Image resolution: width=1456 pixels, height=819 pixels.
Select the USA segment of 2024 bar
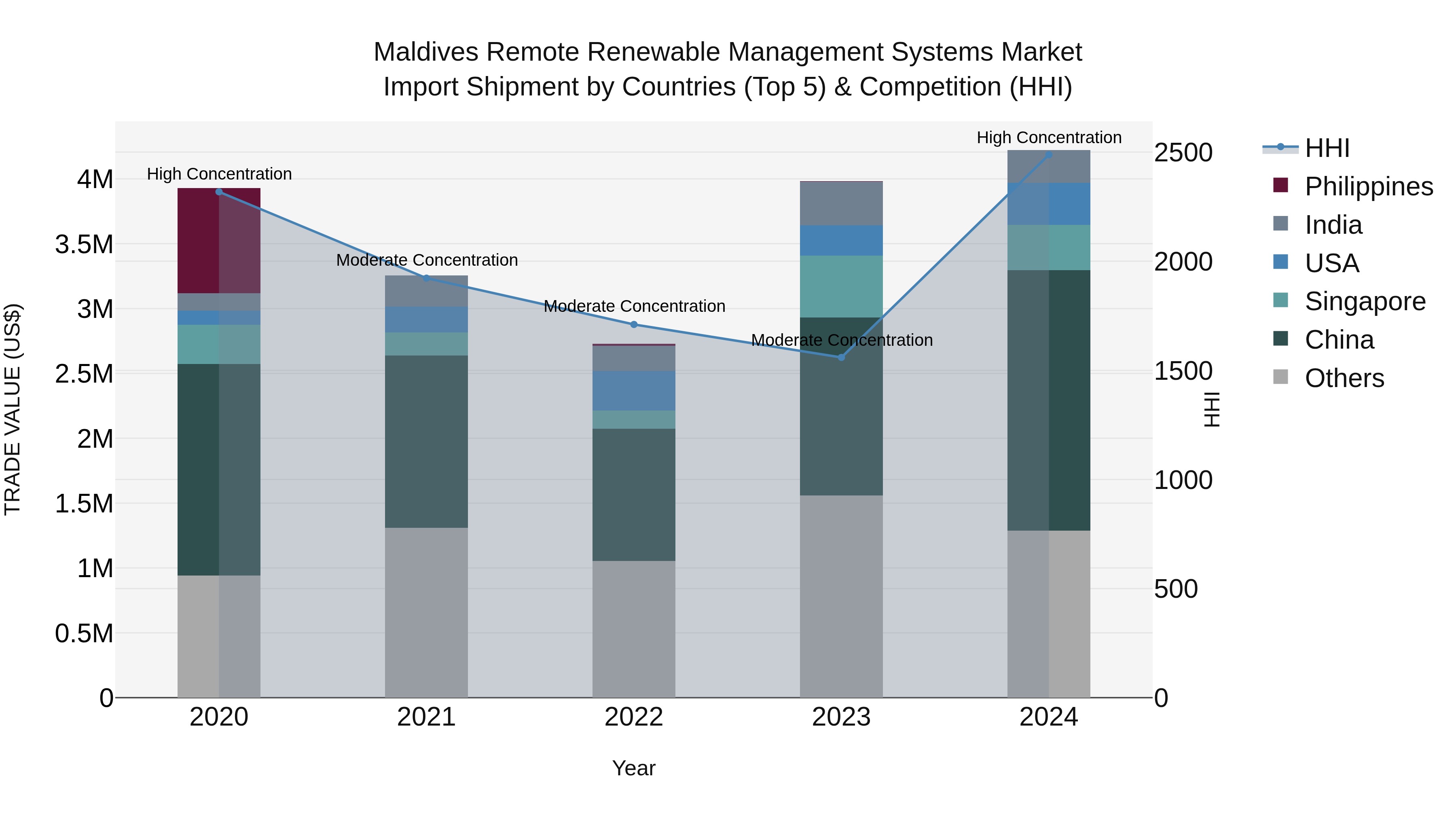tap(1048, 204)
